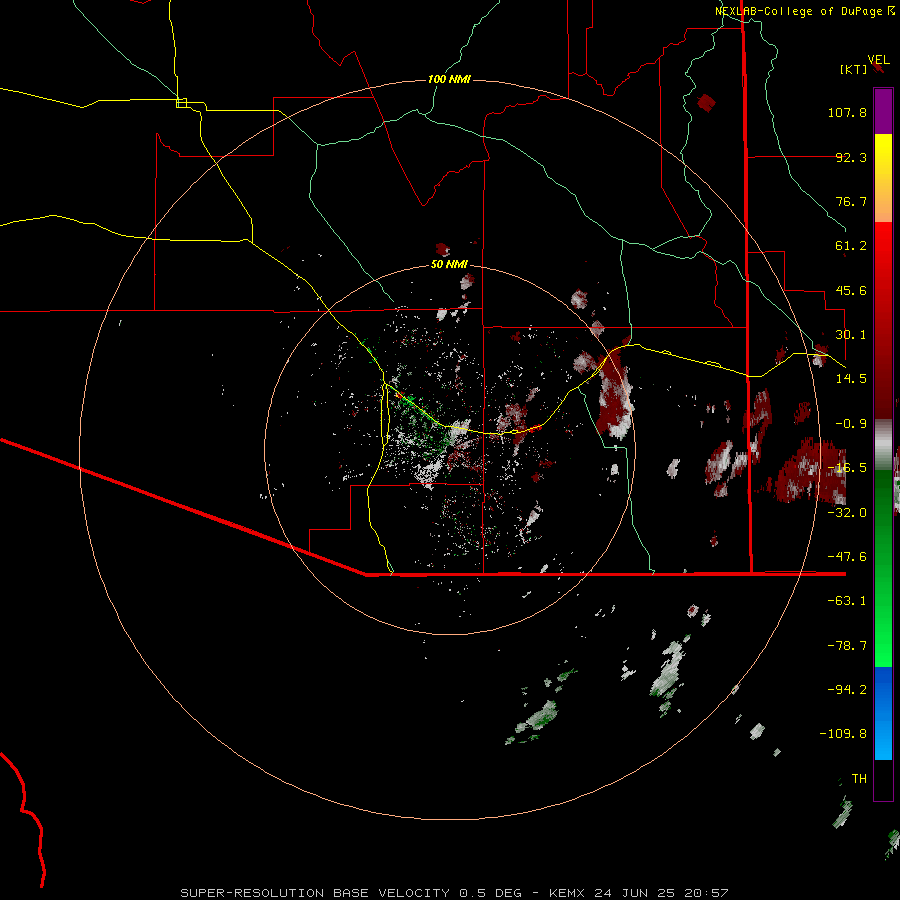Viewport: 900px width, 900px height.
Task: Click the TH label on the legend
Action: [x=859, y=779]
